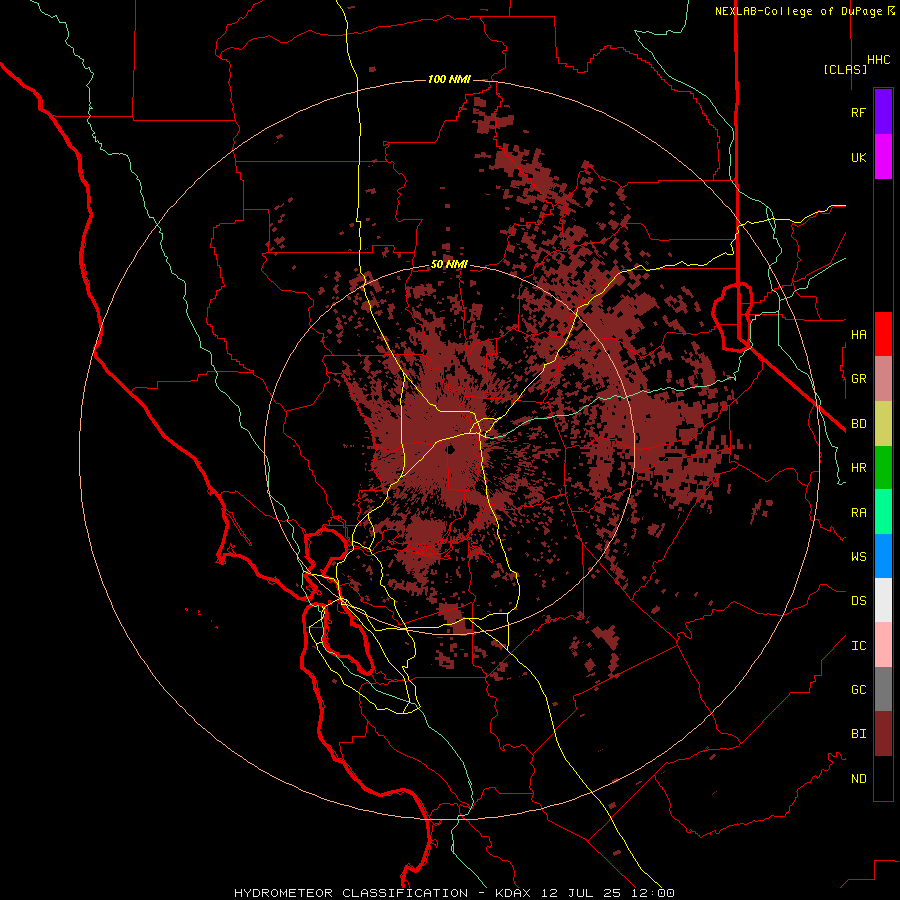900x900 pixels.
Task: Click the RF purple legend swatch
Action: coord(883,112)
